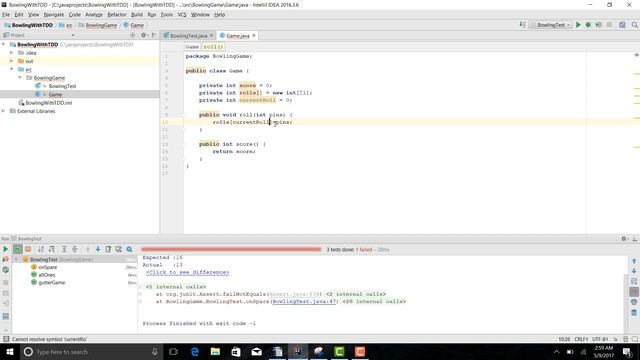Collapse the BowlingWithTDD project root node
640x360 pixels.
4,44
